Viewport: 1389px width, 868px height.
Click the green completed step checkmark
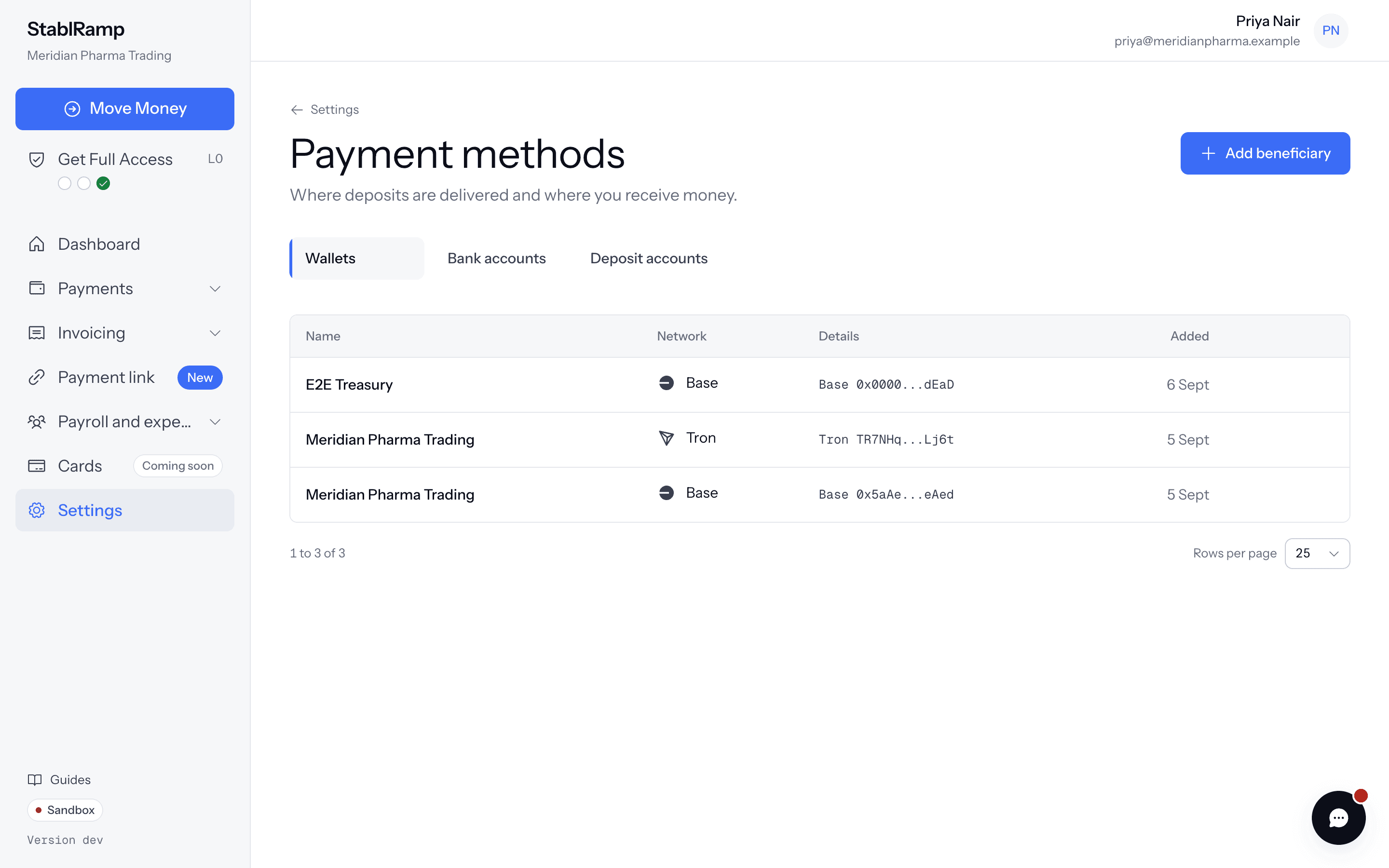[x=103, y=183]
